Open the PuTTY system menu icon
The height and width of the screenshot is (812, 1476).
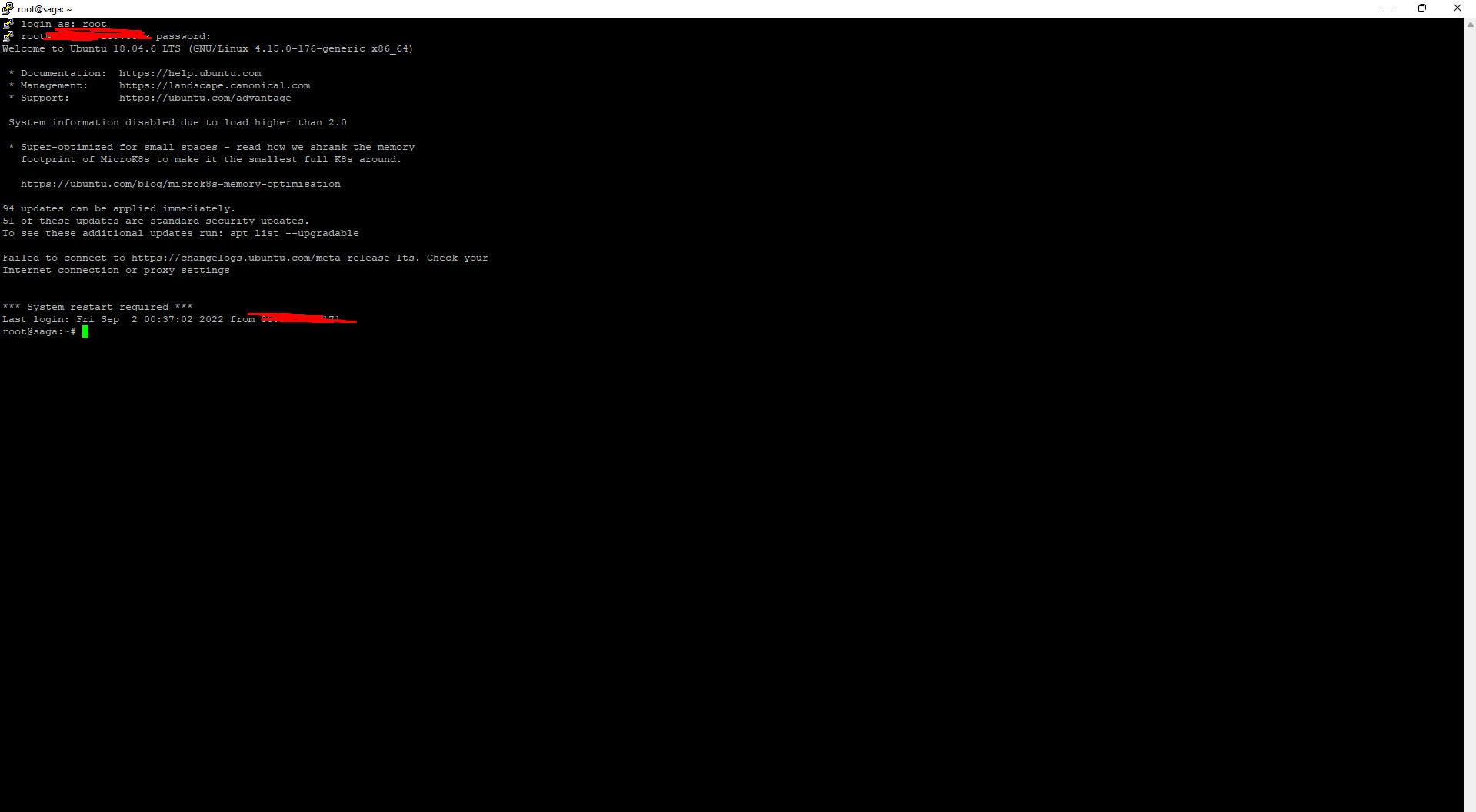(x=8, y=8)
